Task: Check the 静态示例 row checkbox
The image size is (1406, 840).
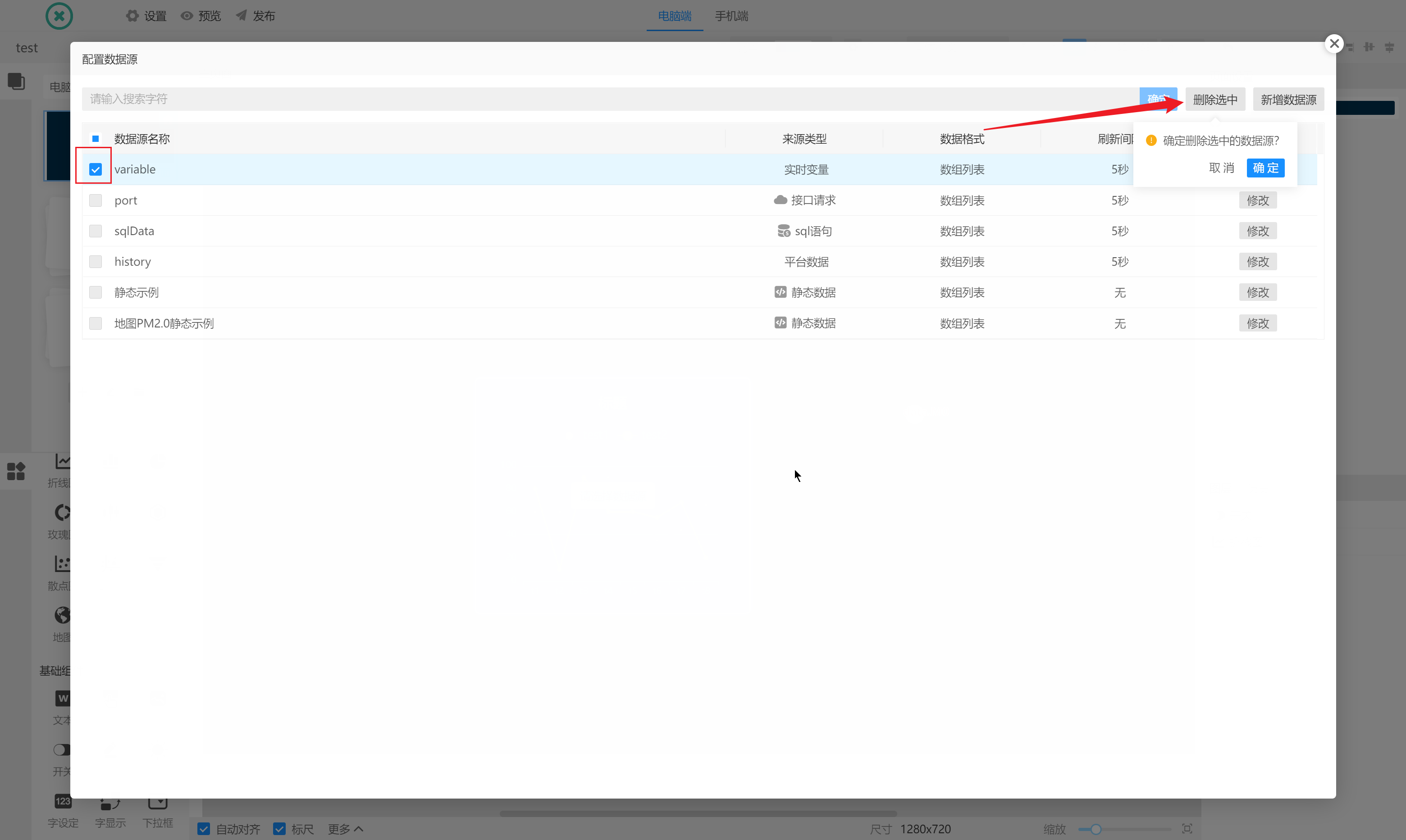Action: pos(95,292)
